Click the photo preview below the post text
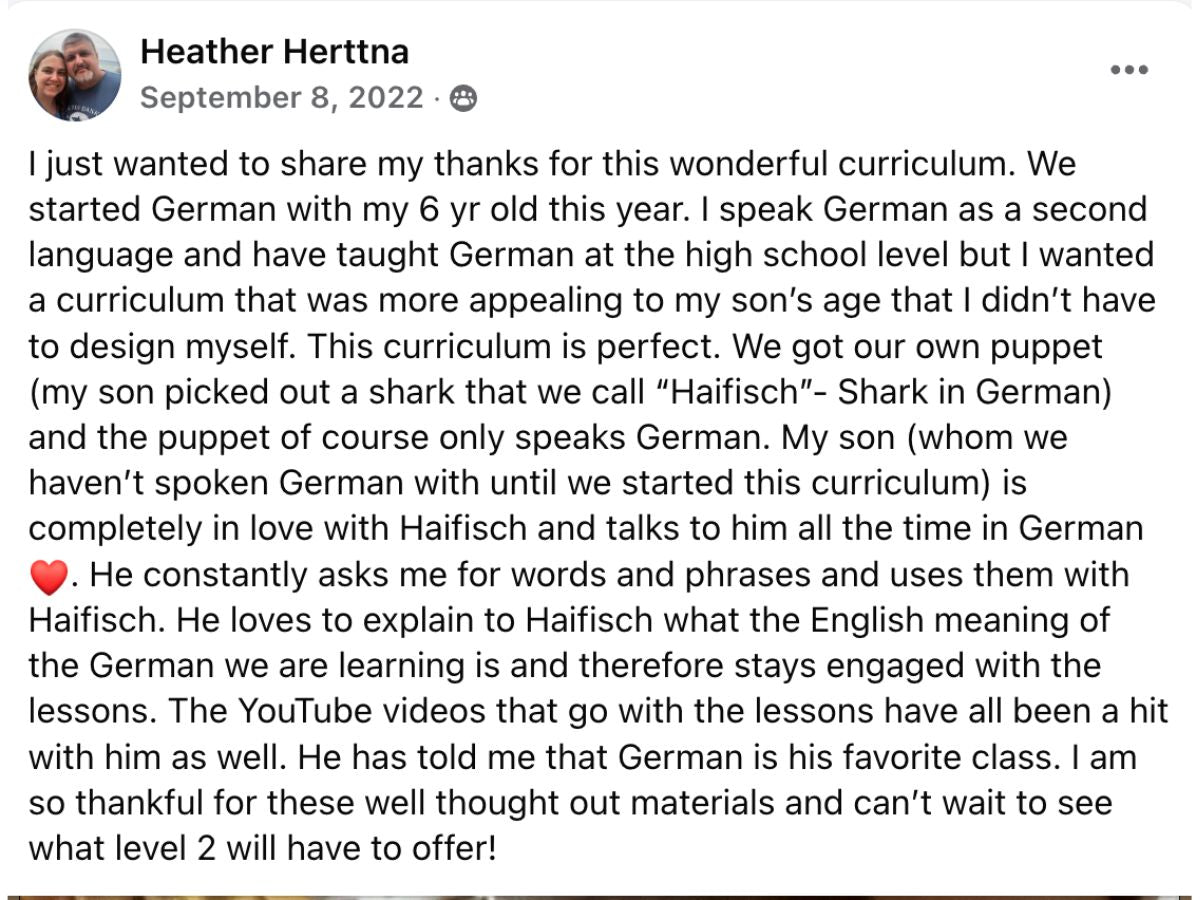 click(600, 896)
